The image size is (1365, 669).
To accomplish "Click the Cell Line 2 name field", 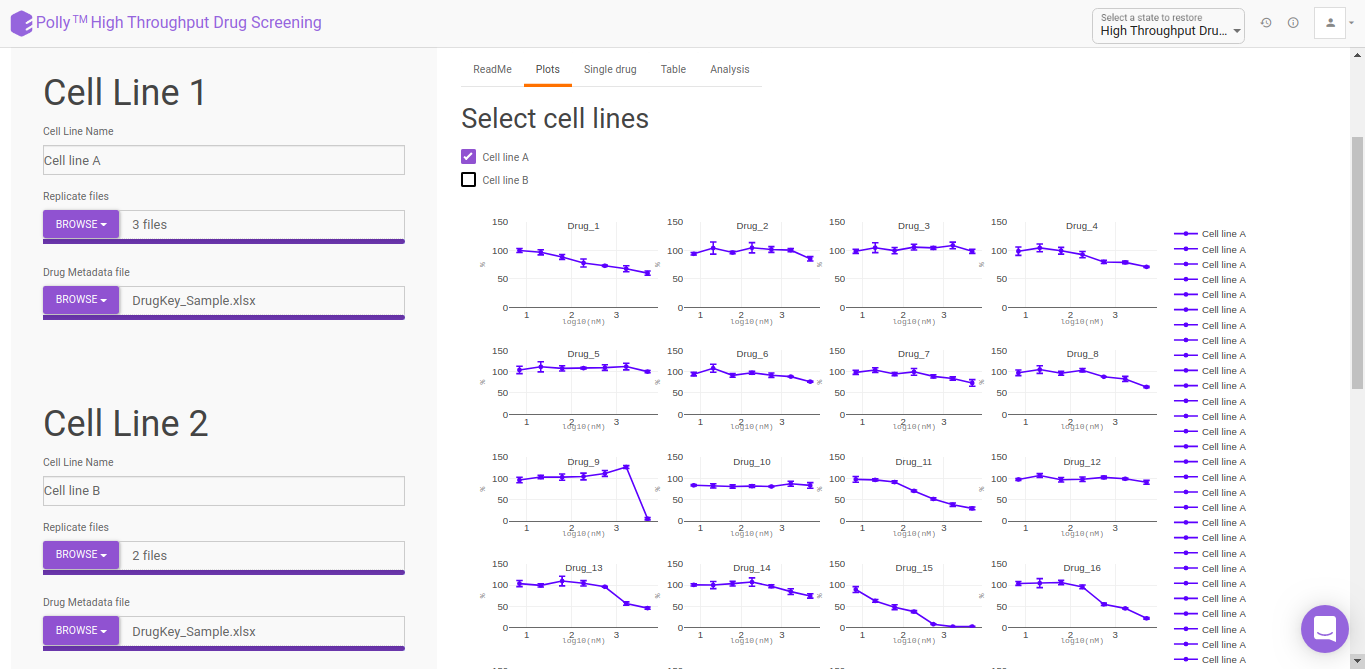I will tap(224, 491).
